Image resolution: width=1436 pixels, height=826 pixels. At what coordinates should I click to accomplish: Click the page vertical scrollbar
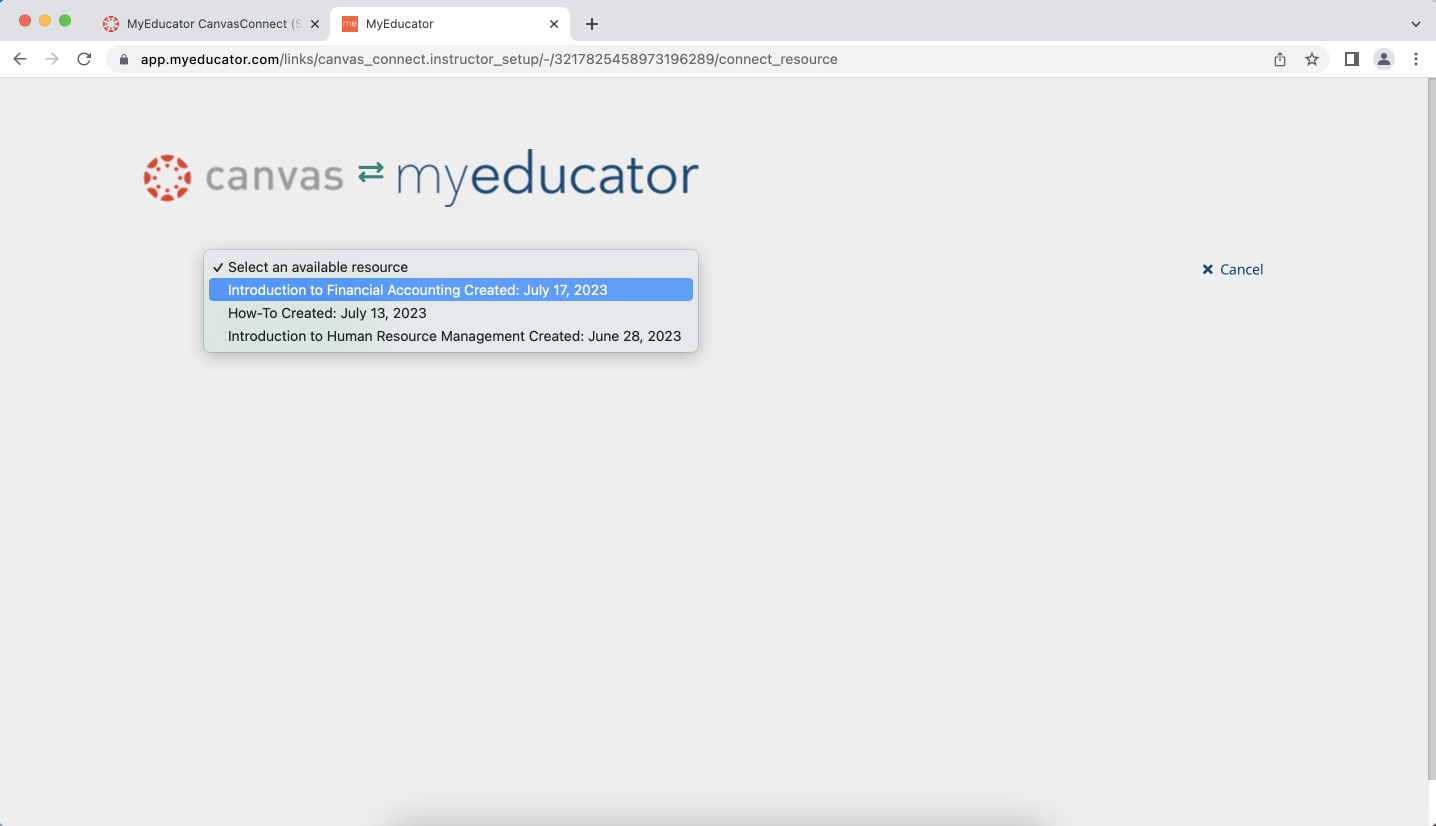(1432, 430)
